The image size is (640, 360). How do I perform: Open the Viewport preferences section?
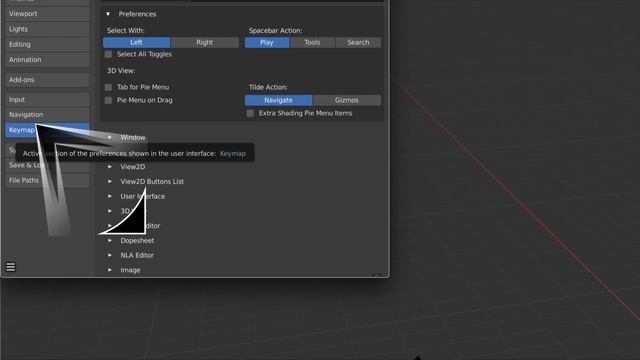click(x=47, y=14)
